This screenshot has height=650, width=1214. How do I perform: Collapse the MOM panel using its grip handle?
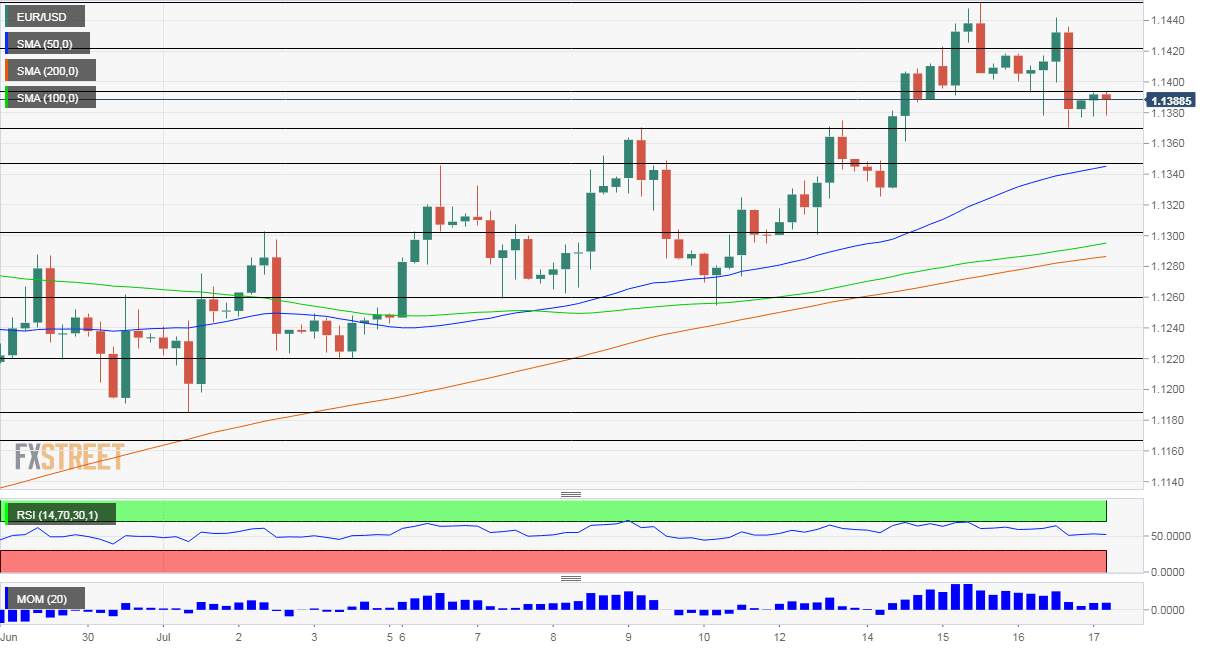click(x=573, y=577)
